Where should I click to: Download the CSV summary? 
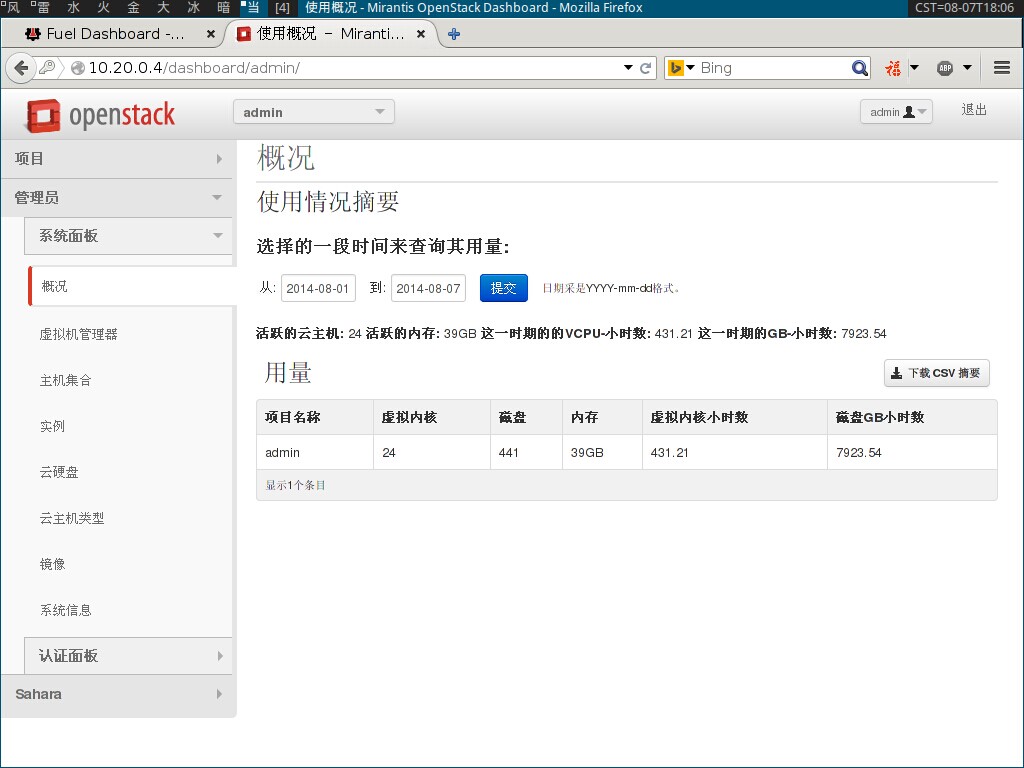[937, 373]
